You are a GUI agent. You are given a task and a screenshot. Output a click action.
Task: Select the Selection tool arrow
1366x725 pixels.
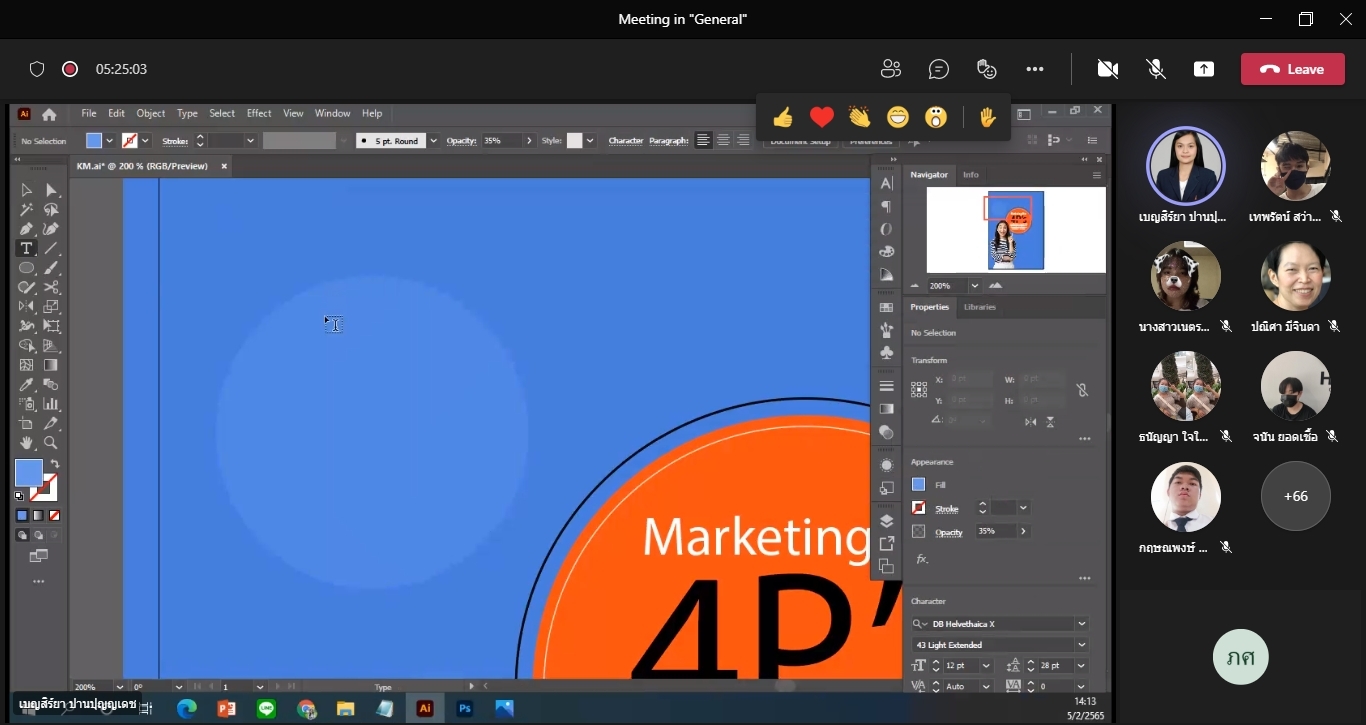(27, 190)
